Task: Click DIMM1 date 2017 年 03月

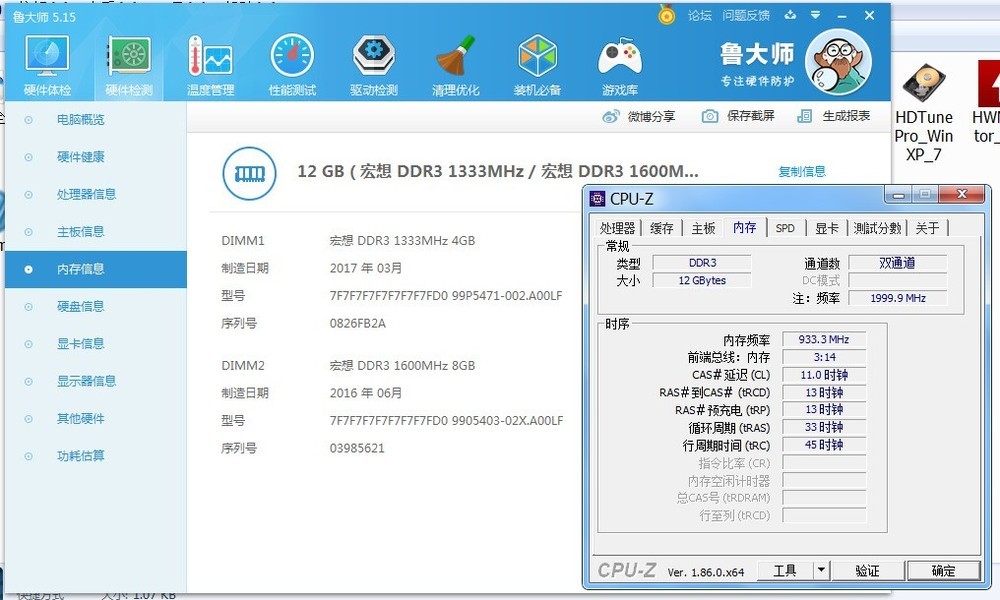Action: [366, 268]
